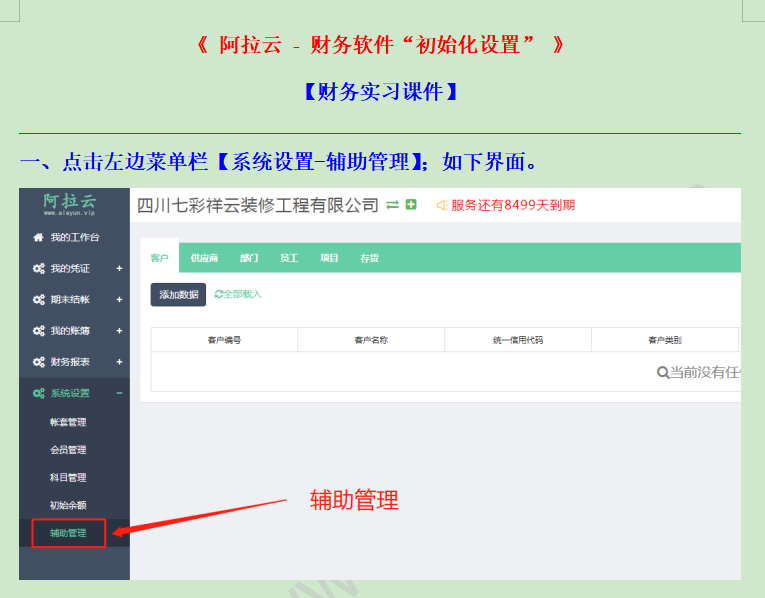
Task: Switch to the 供应商 tab
Action: 204,258
